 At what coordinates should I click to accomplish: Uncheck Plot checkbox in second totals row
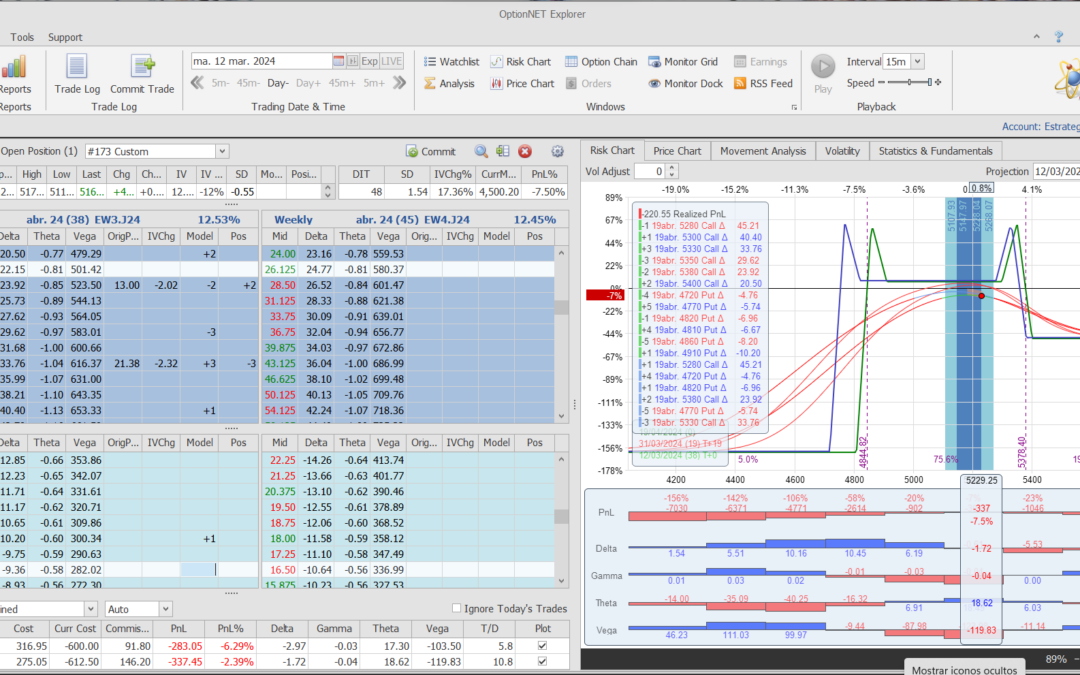[x=542, y=662]
